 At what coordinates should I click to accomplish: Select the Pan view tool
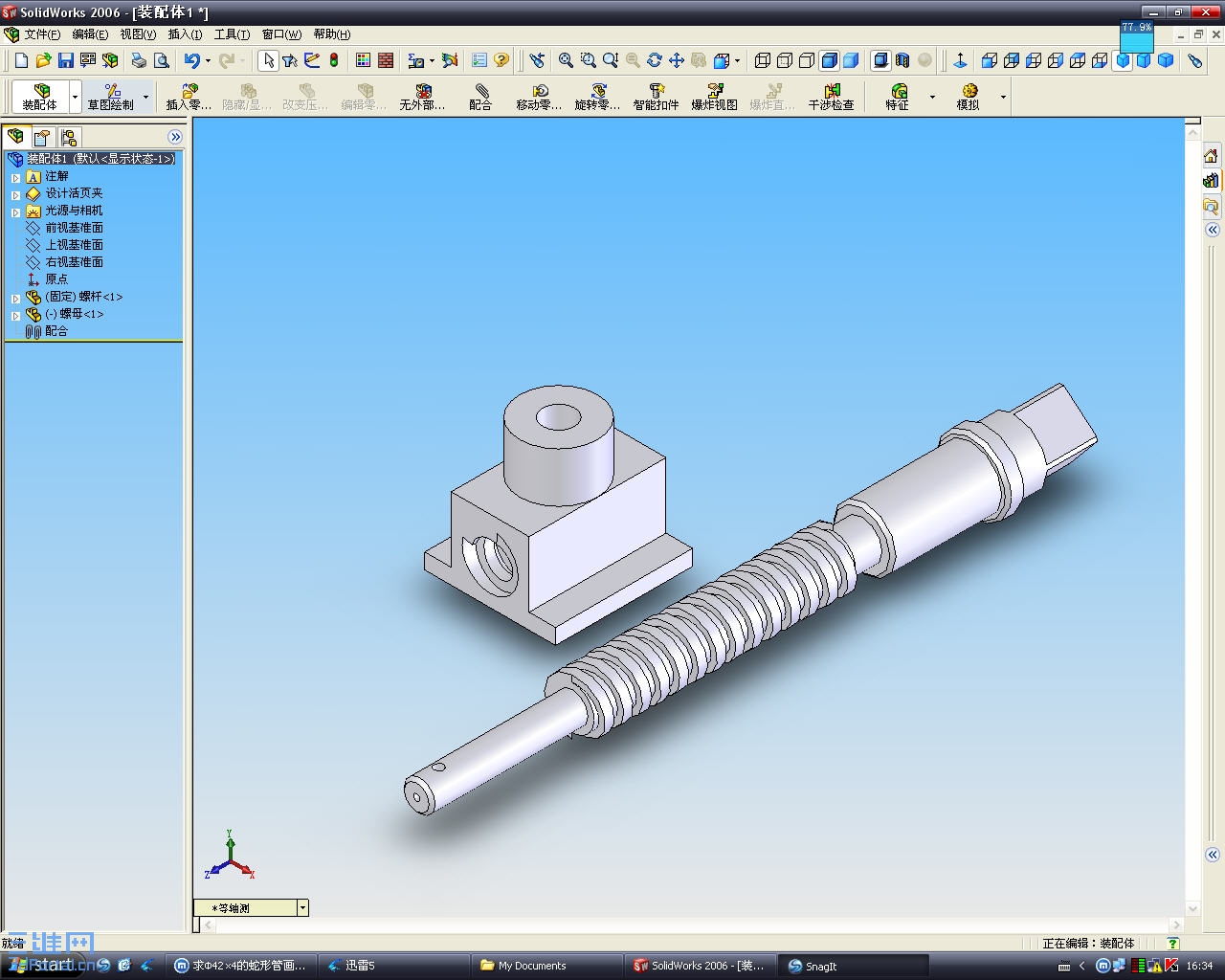(x=677, y=60)
